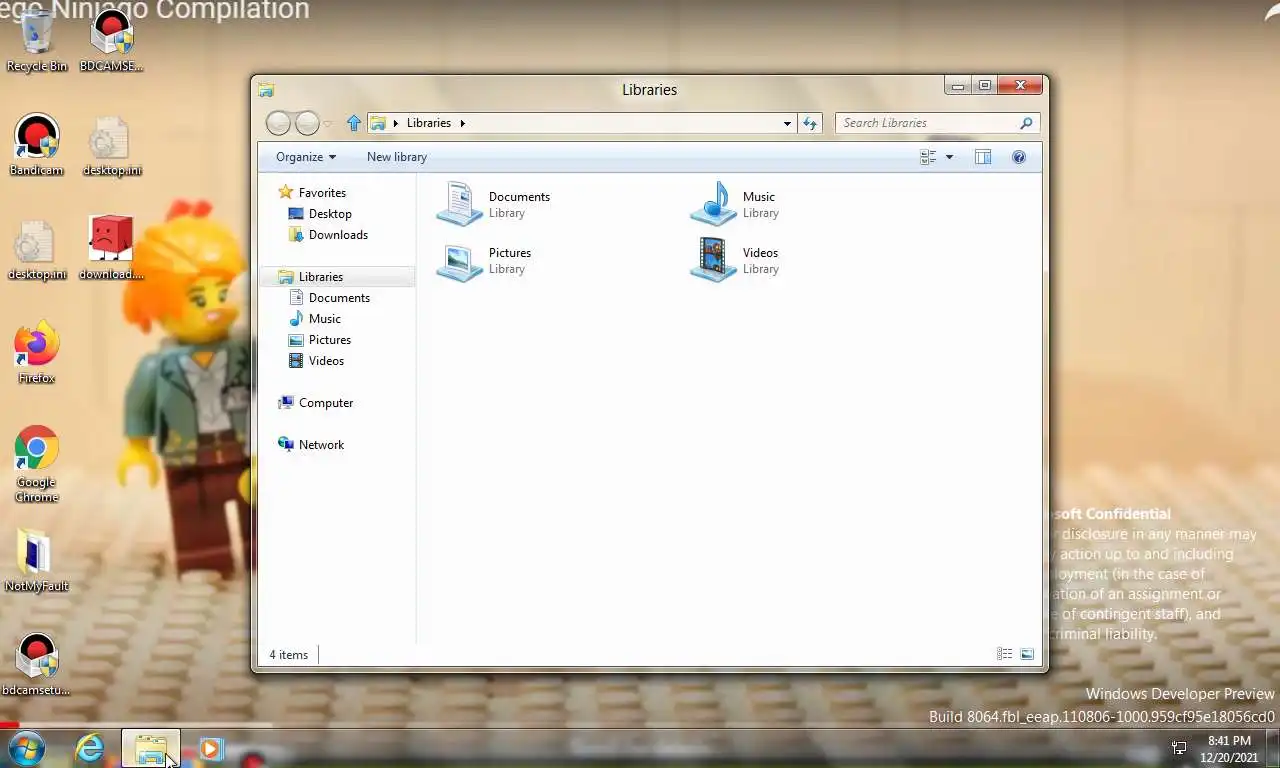Select the NotMyFault desktop icon
The image size is (1280, 768).
(x=37, y=561)
